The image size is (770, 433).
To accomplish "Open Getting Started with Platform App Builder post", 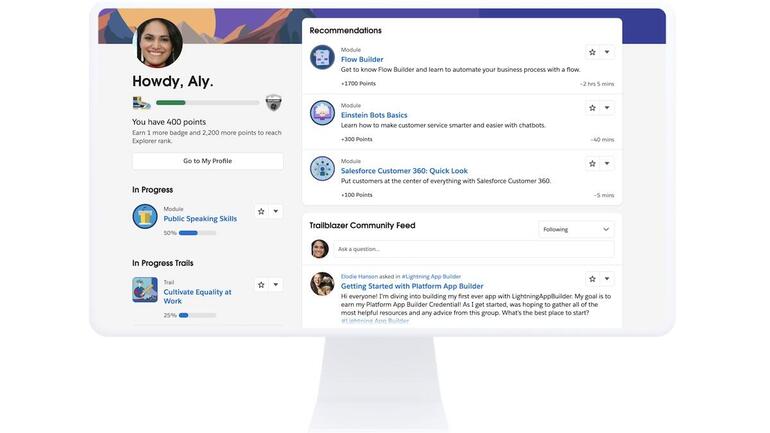I will 412,286.
